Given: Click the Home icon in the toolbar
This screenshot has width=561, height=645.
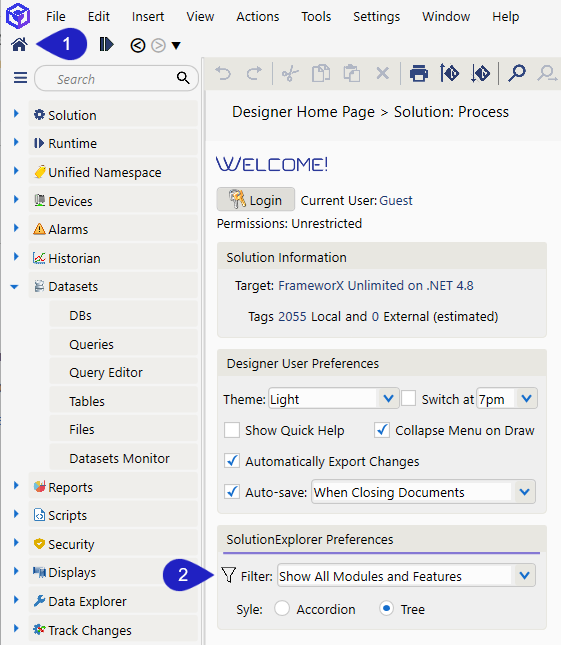Looking at the screenshot, I should (19, 44).
